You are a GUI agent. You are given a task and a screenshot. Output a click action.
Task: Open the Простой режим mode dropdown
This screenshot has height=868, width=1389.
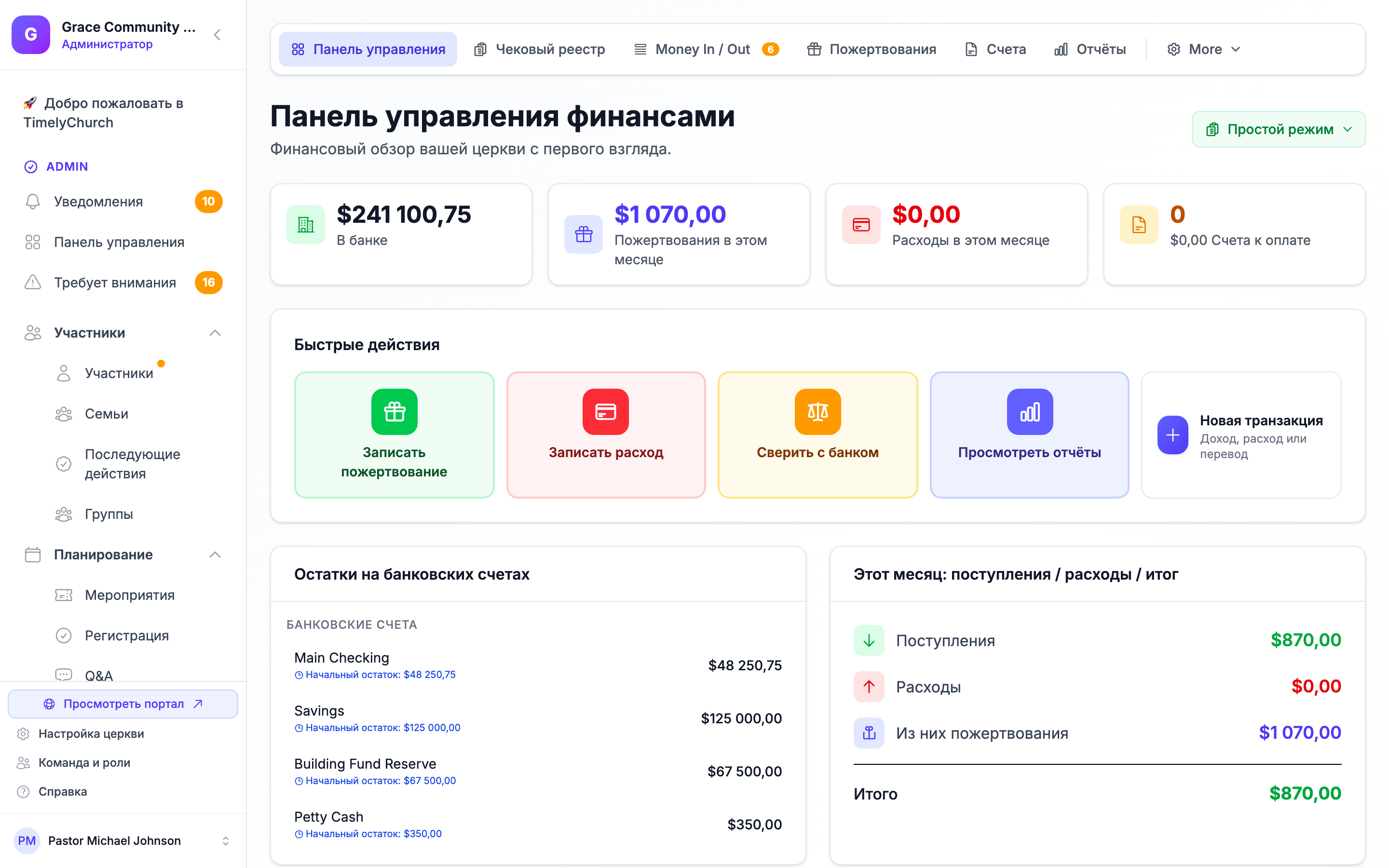[x=1278, y=129]
